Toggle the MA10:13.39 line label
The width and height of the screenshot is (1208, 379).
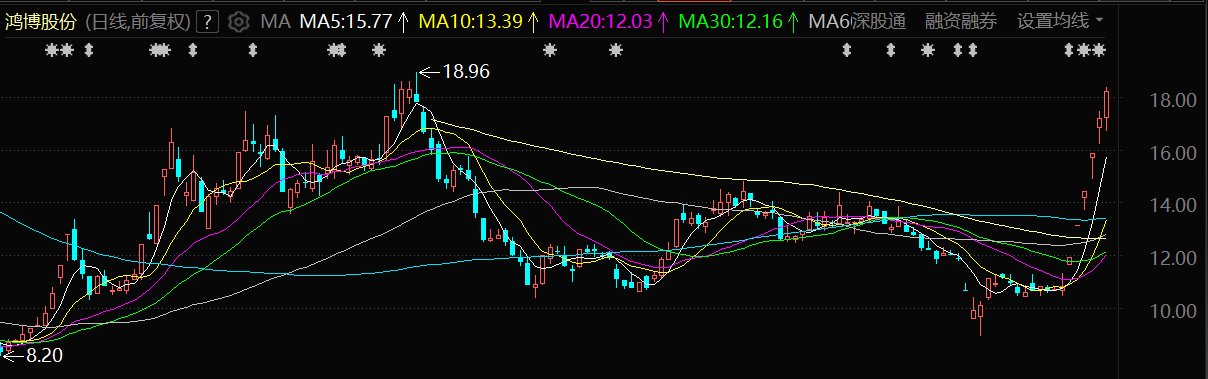coord(470,21)
